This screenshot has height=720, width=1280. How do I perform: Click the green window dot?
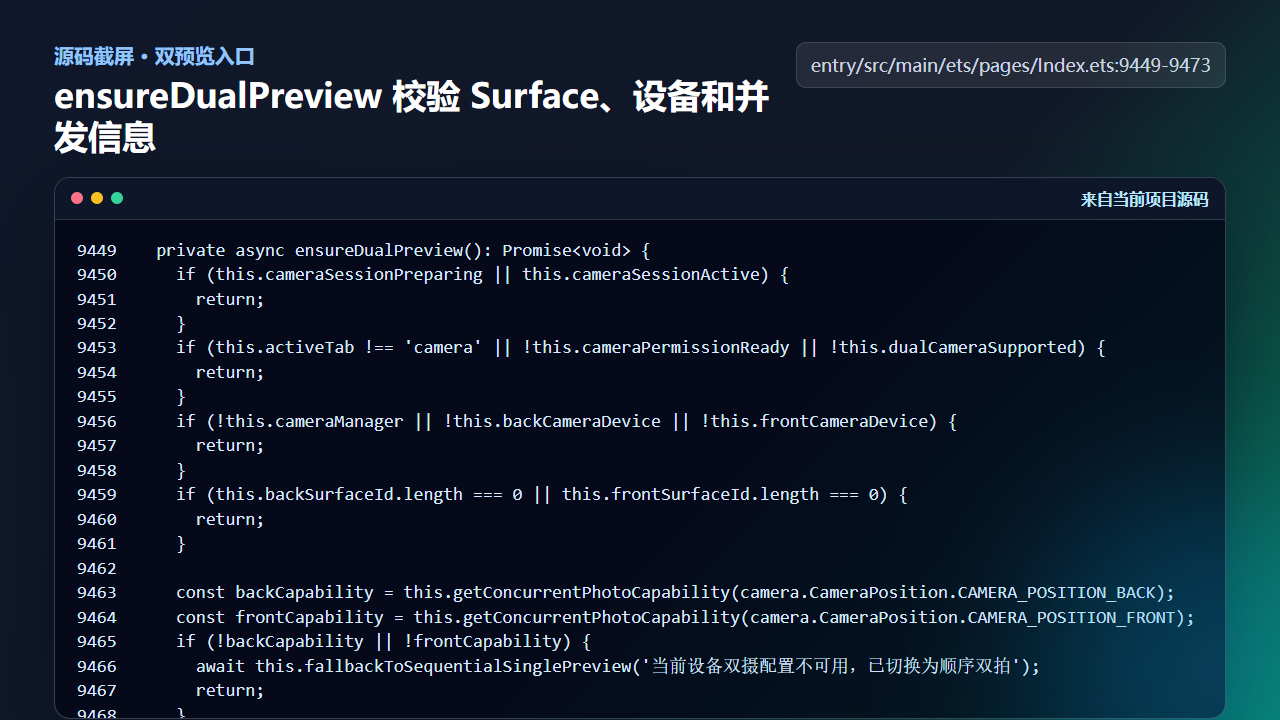[117, 198]
